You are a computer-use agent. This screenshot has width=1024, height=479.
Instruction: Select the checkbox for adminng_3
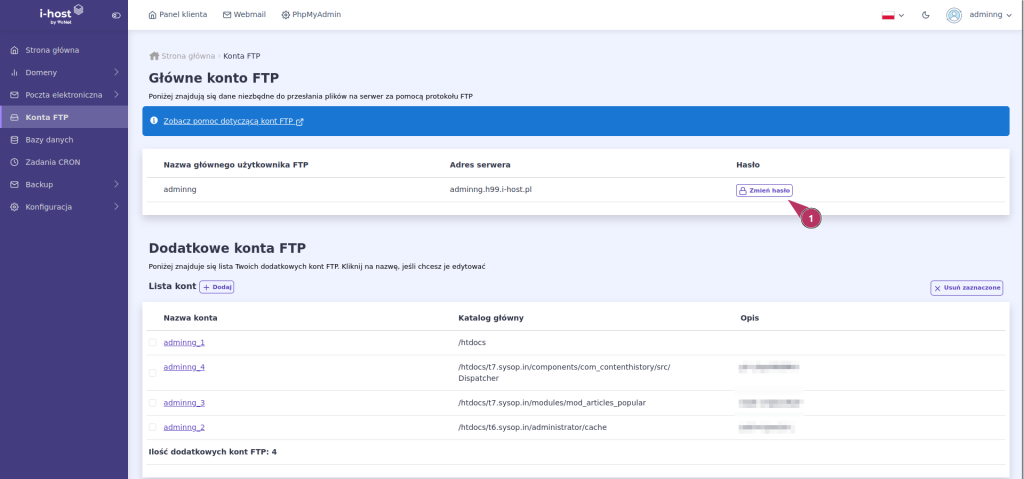coord(152,403)
